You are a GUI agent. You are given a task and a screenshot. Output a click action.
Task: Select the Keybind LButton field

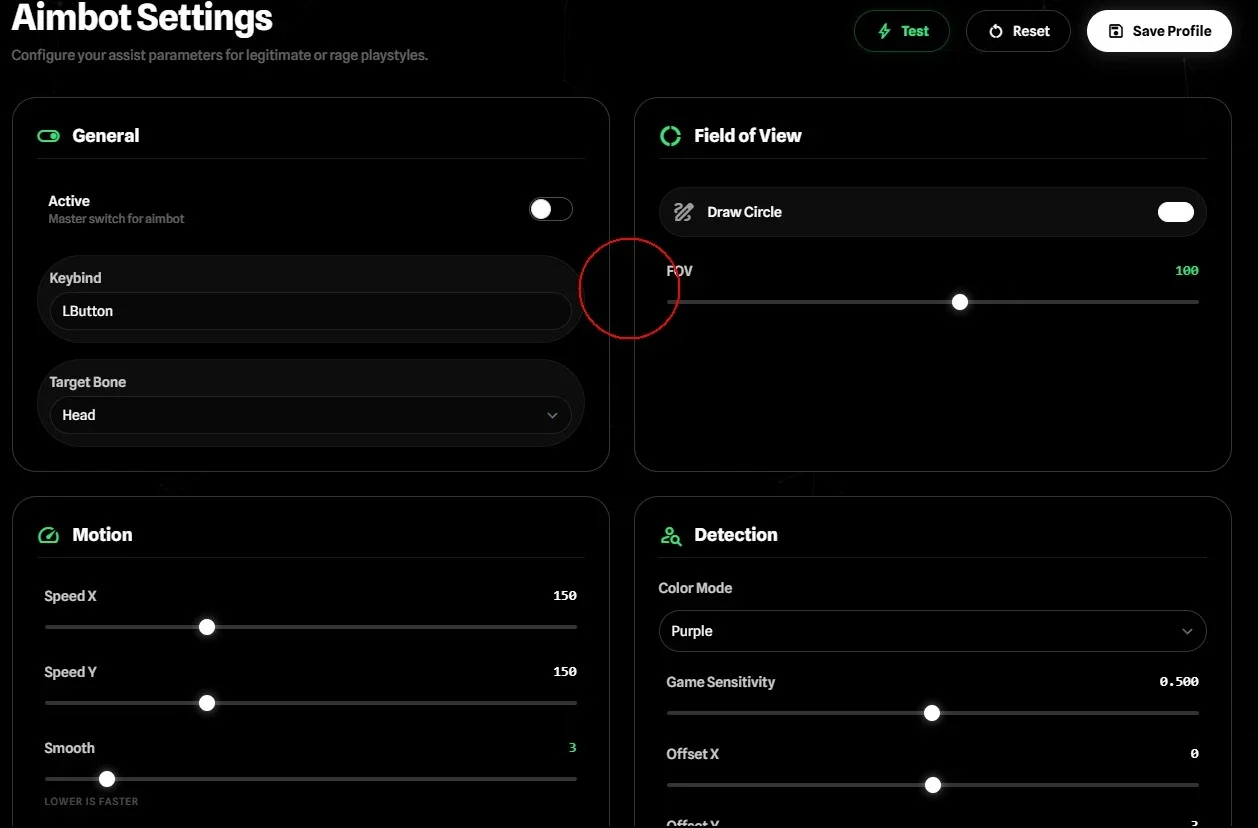pyautogui.click(x=311, y=311)
